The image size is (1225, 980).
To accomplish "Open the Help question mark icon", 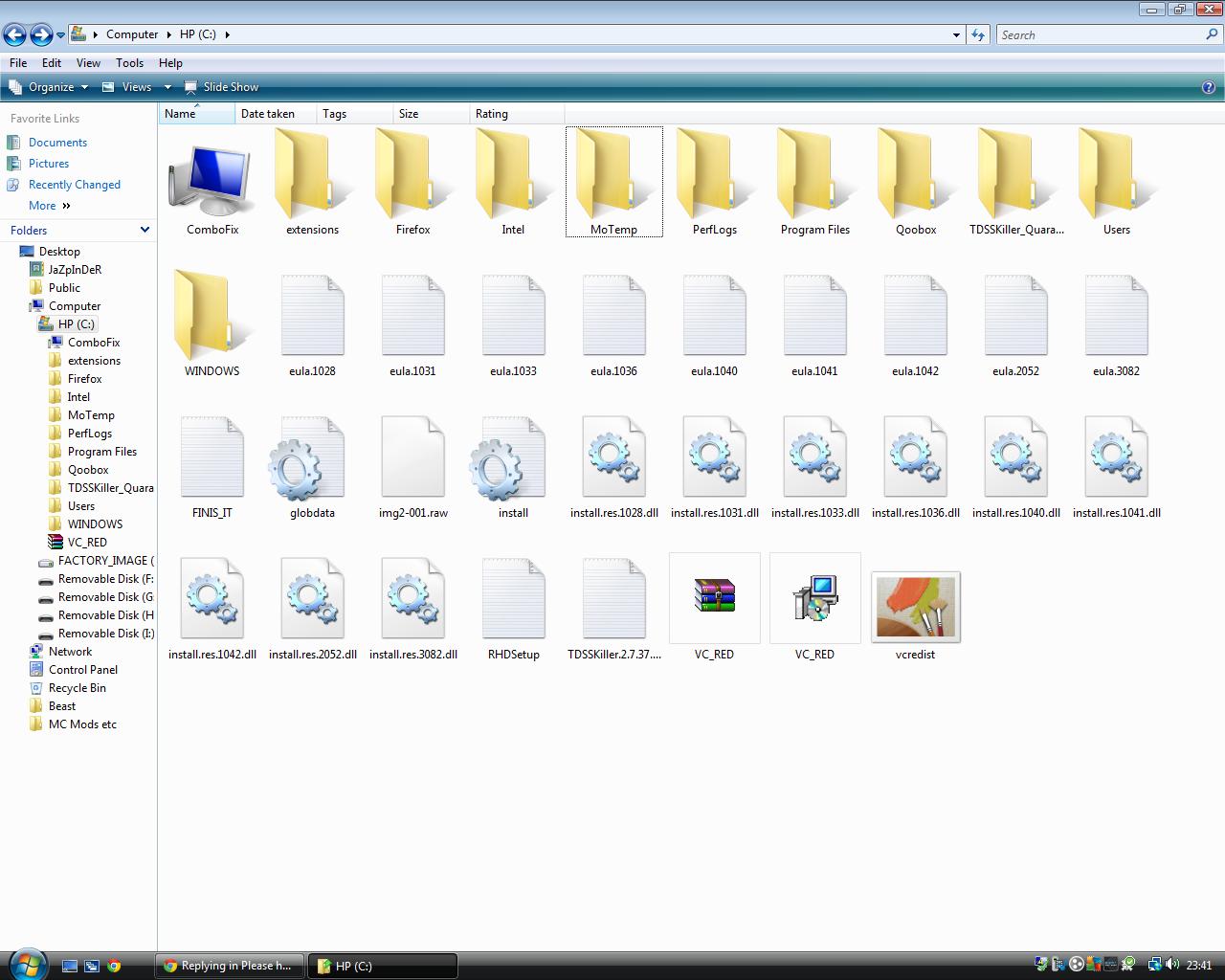I will 1208,87.
